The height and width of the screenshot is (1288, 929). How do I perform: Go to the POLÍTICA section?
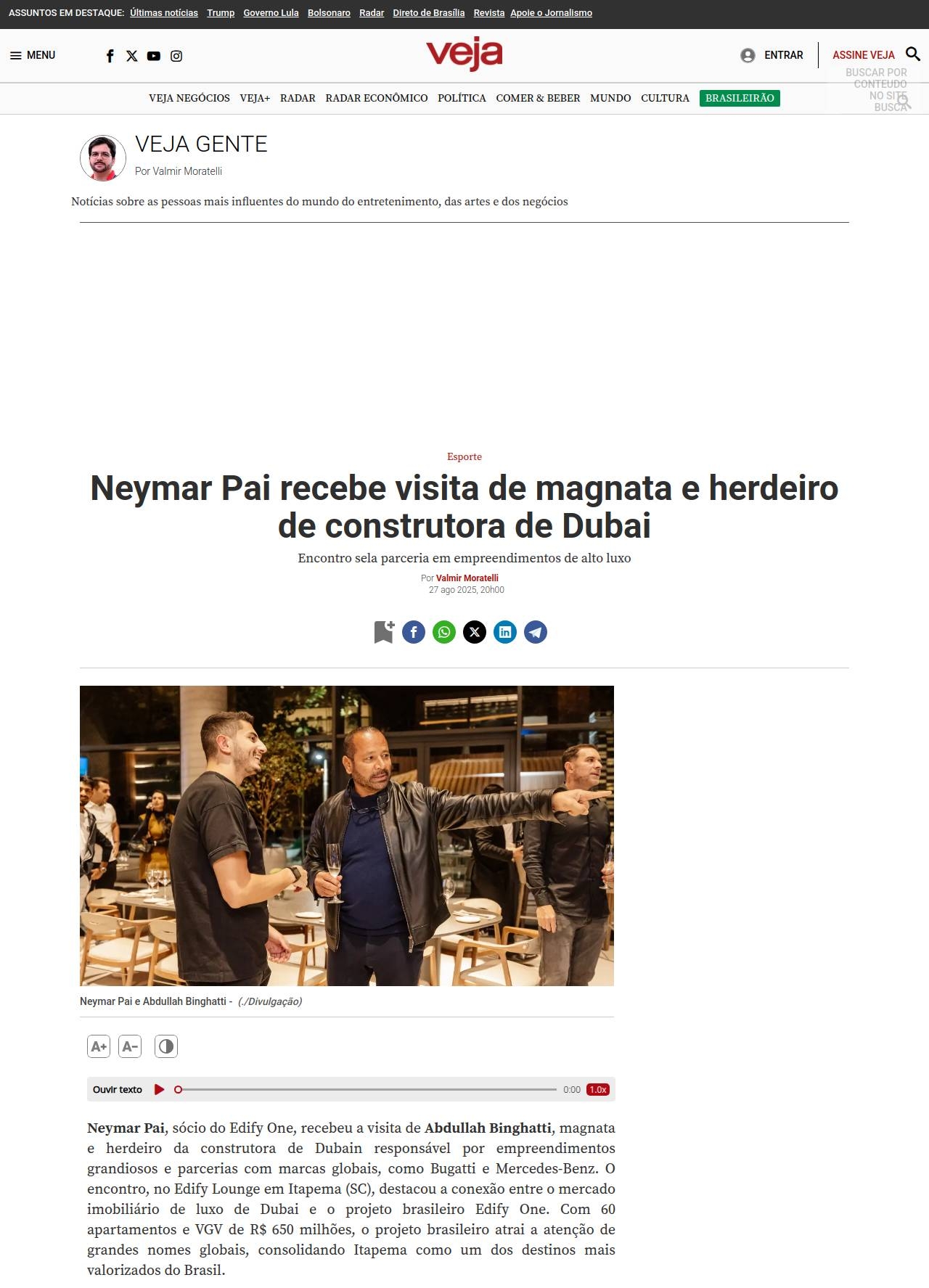click(x=462, y=98)
